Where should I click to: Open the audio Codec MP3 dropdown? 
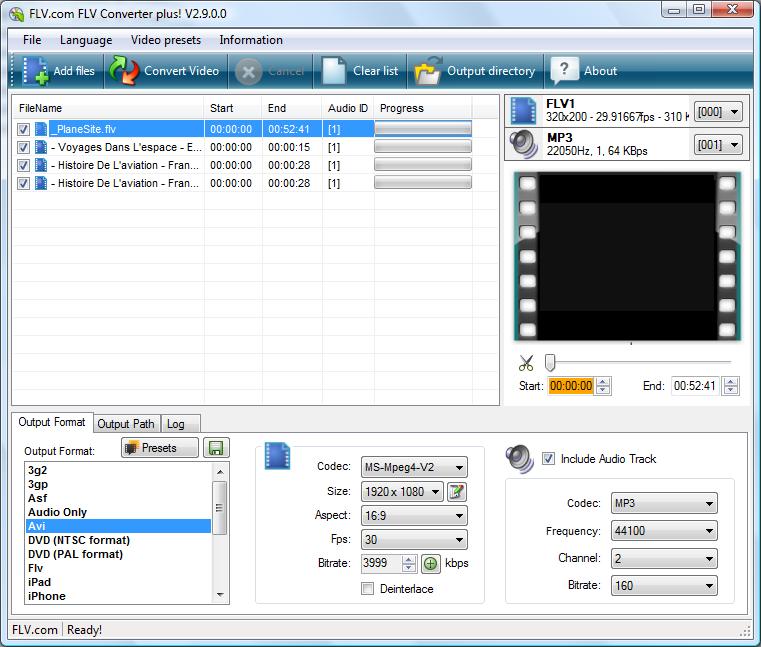coord(664,503)
